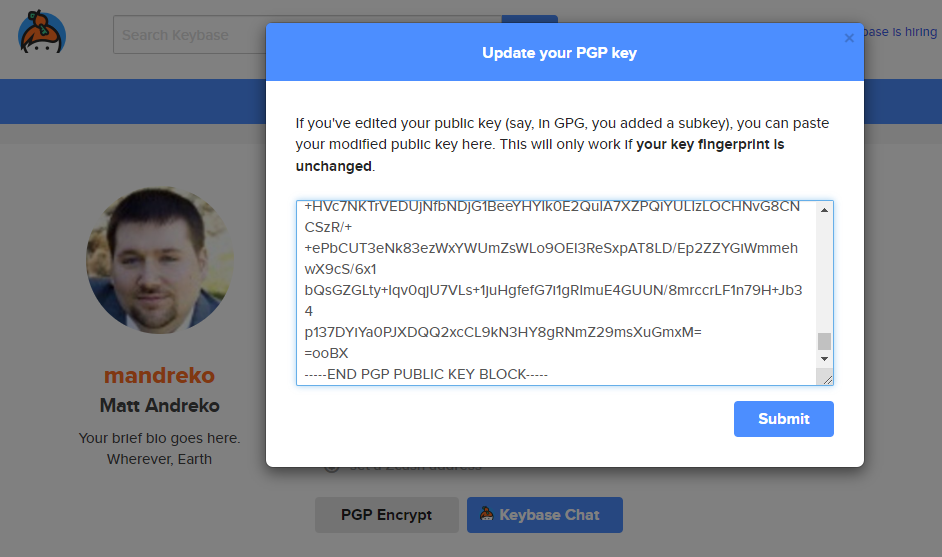Click the Matt Andreko full name
This screenshot has height=557, width=942.
tap(160, 406)
